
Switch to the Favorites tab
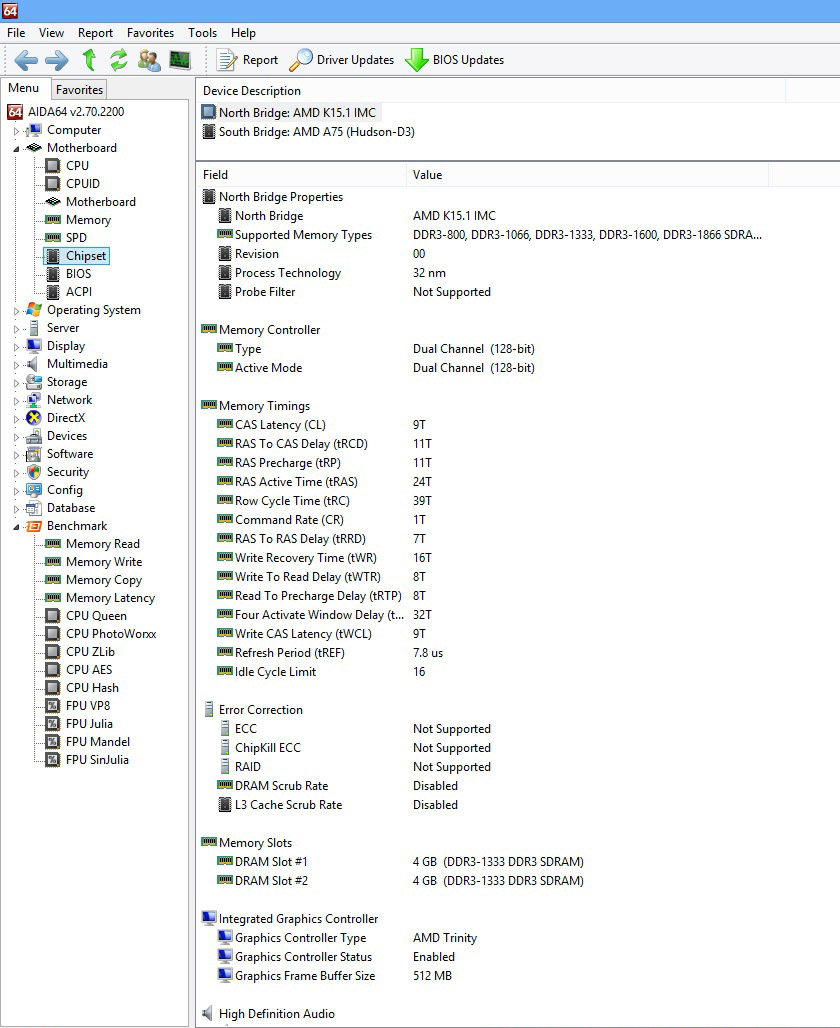click(79, 90)
